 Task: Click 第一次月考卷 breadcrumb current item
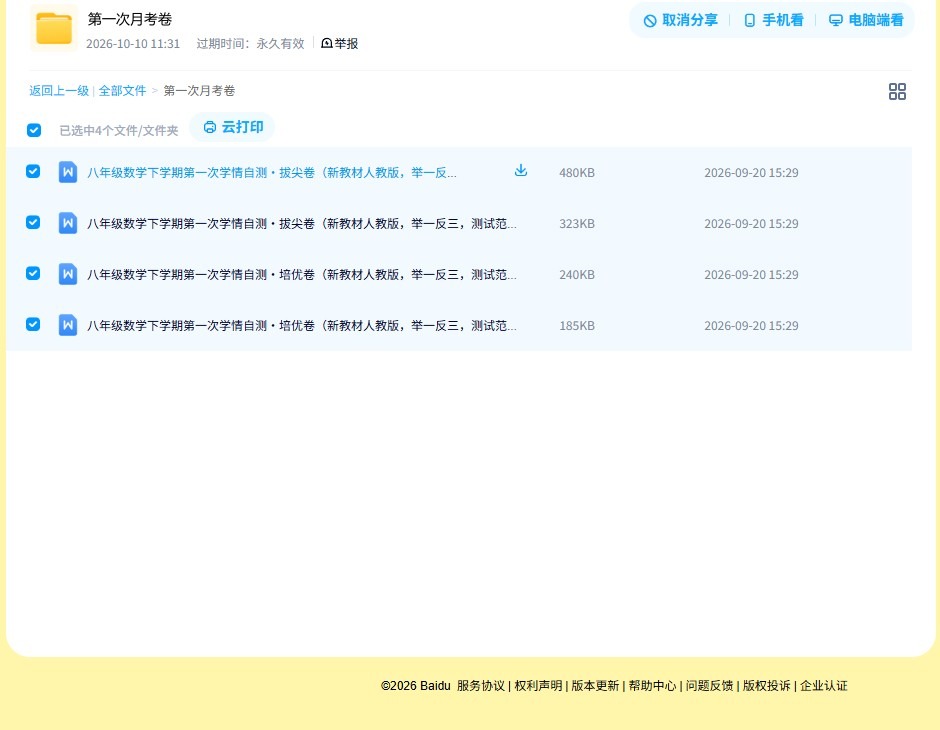click(199, 91)
